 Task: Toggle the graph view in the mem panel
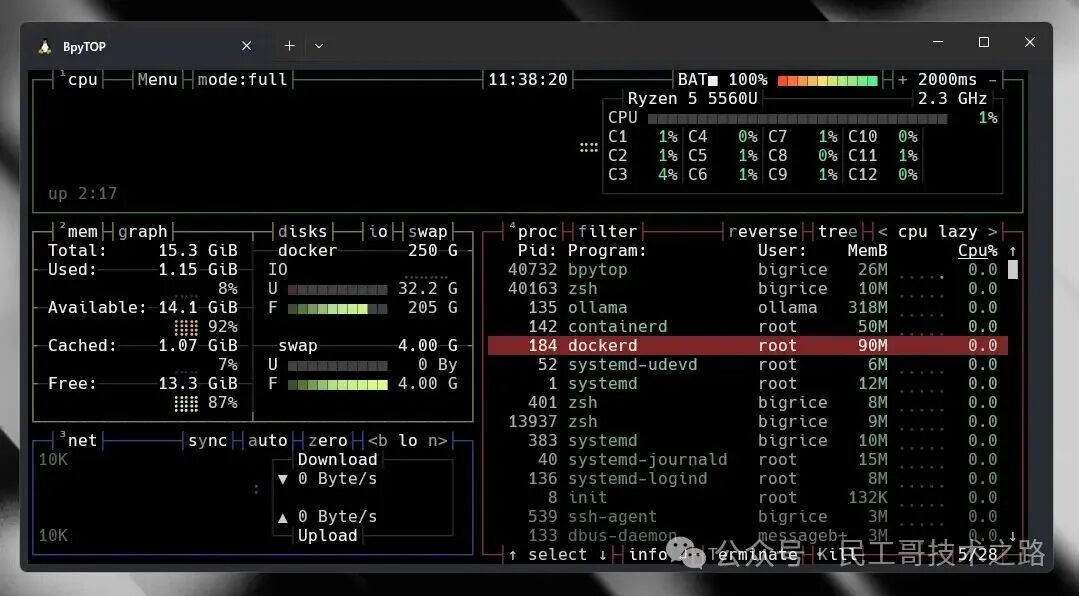[x=143, y=232]
